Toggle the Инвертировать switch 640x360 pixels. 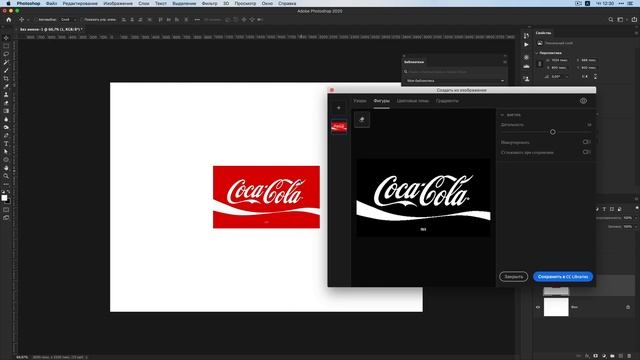[x=587, y=142]
